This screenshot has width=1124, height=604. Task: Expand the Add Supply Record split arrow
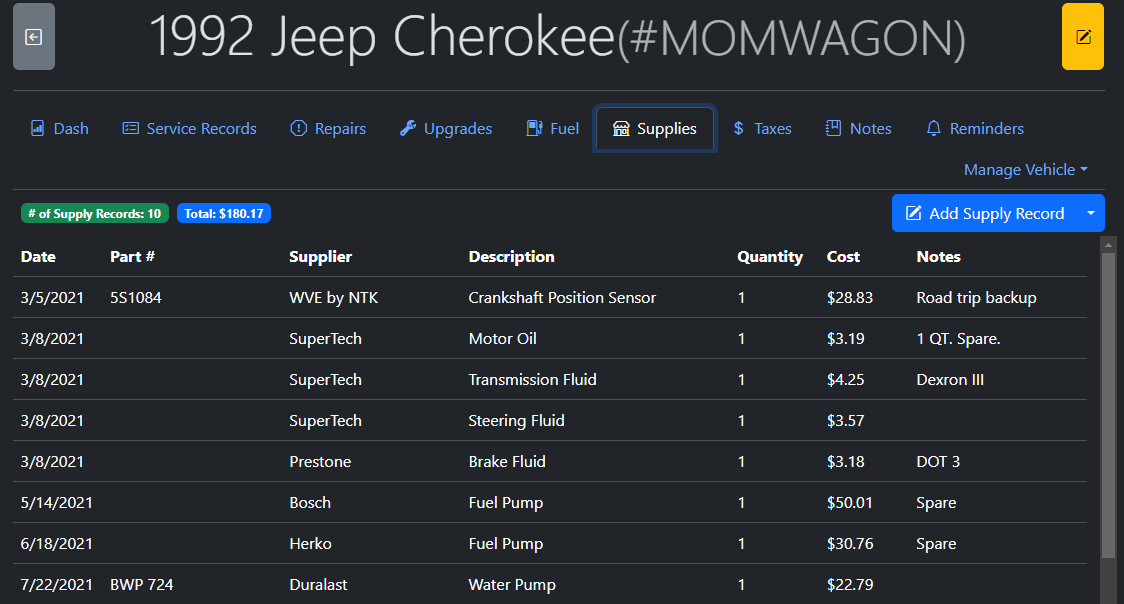pos(1090,213)
